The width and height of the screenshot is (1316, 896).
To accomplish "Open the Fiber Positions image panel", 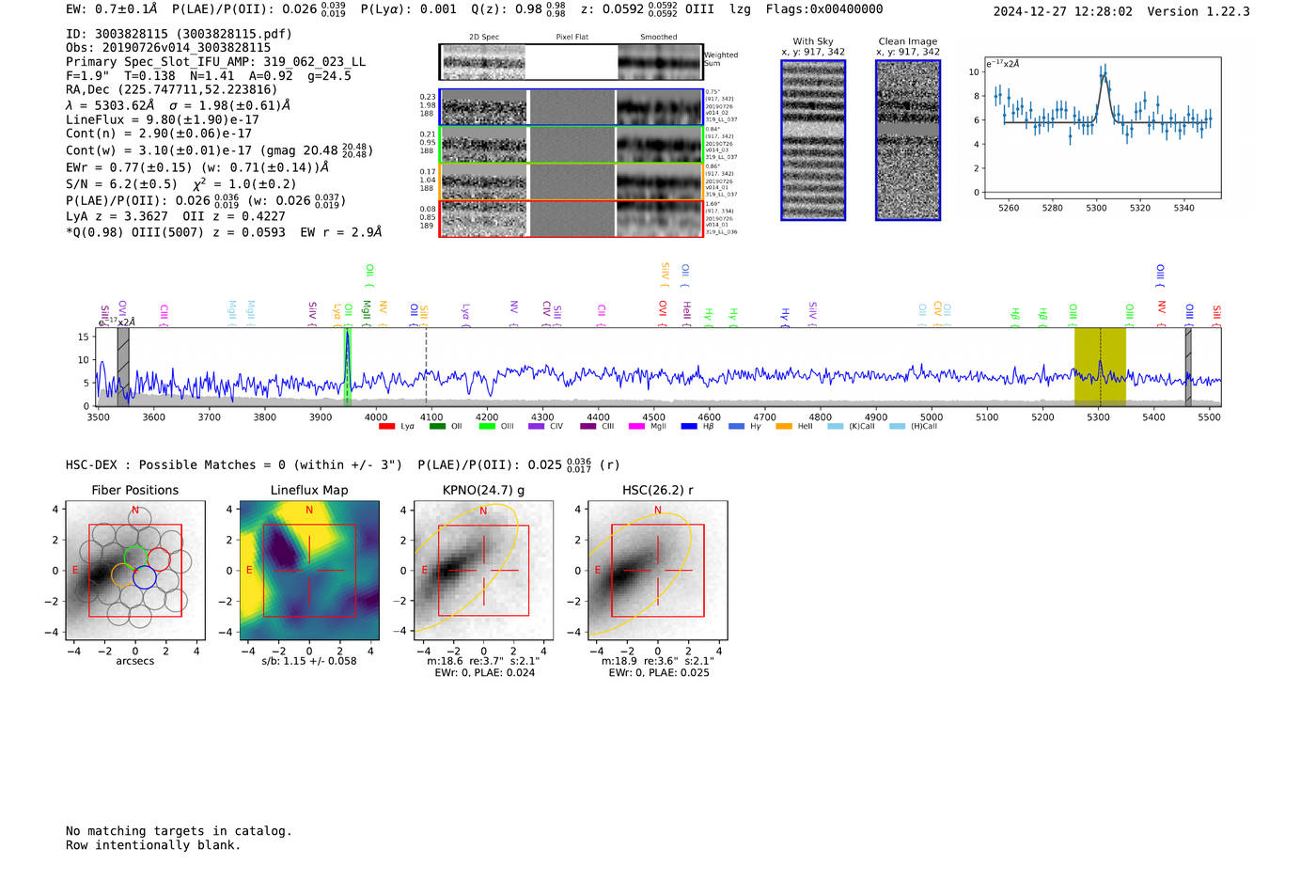I will click(135, 571).
